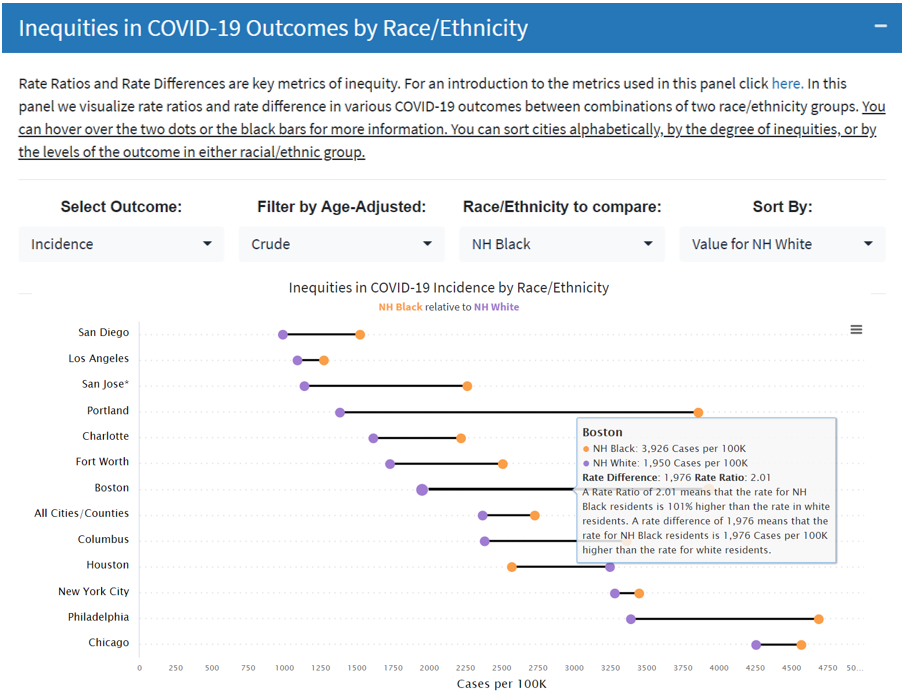
Task: Toggle the NH Black legend label
Action: pos(402,307)
